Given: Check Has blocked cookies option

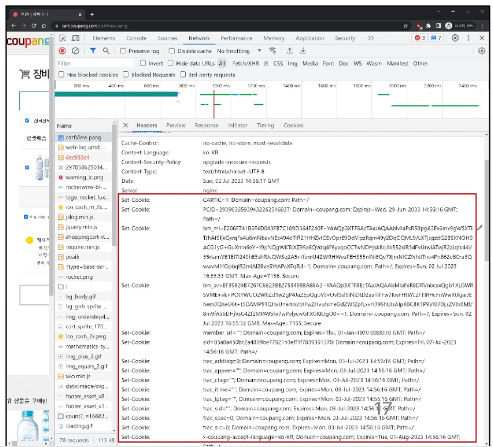Looking at the screenshot, I should [x=61, y=74].
